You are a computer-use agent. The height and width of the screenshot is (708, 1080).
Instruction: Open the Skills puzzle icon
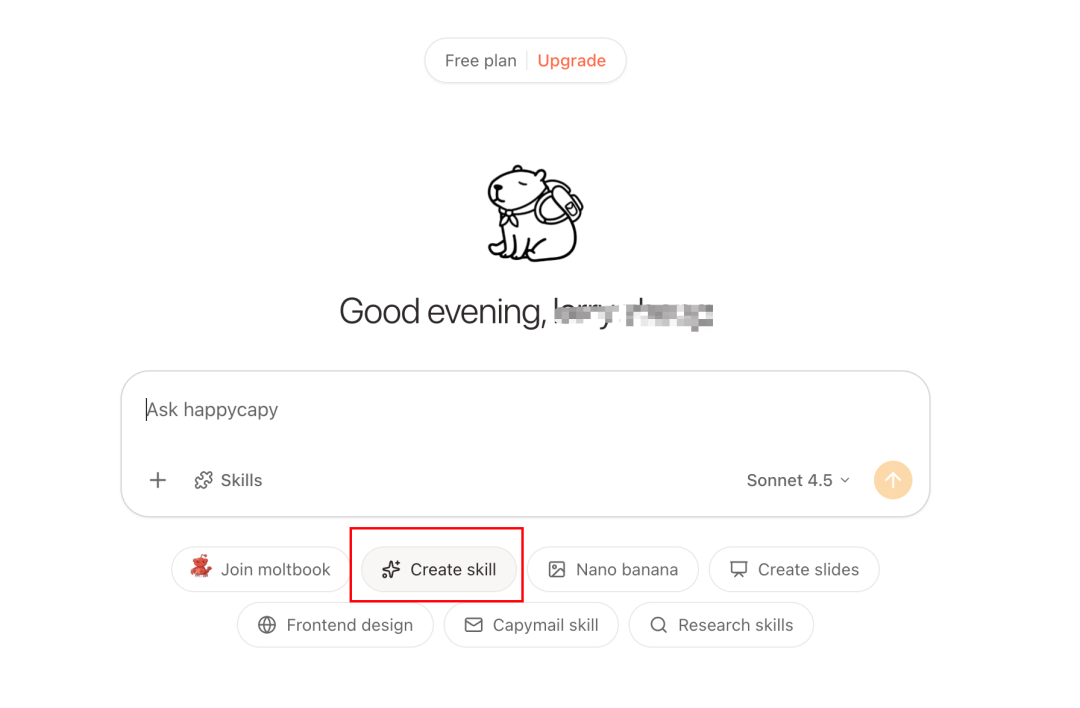(204, 480)
